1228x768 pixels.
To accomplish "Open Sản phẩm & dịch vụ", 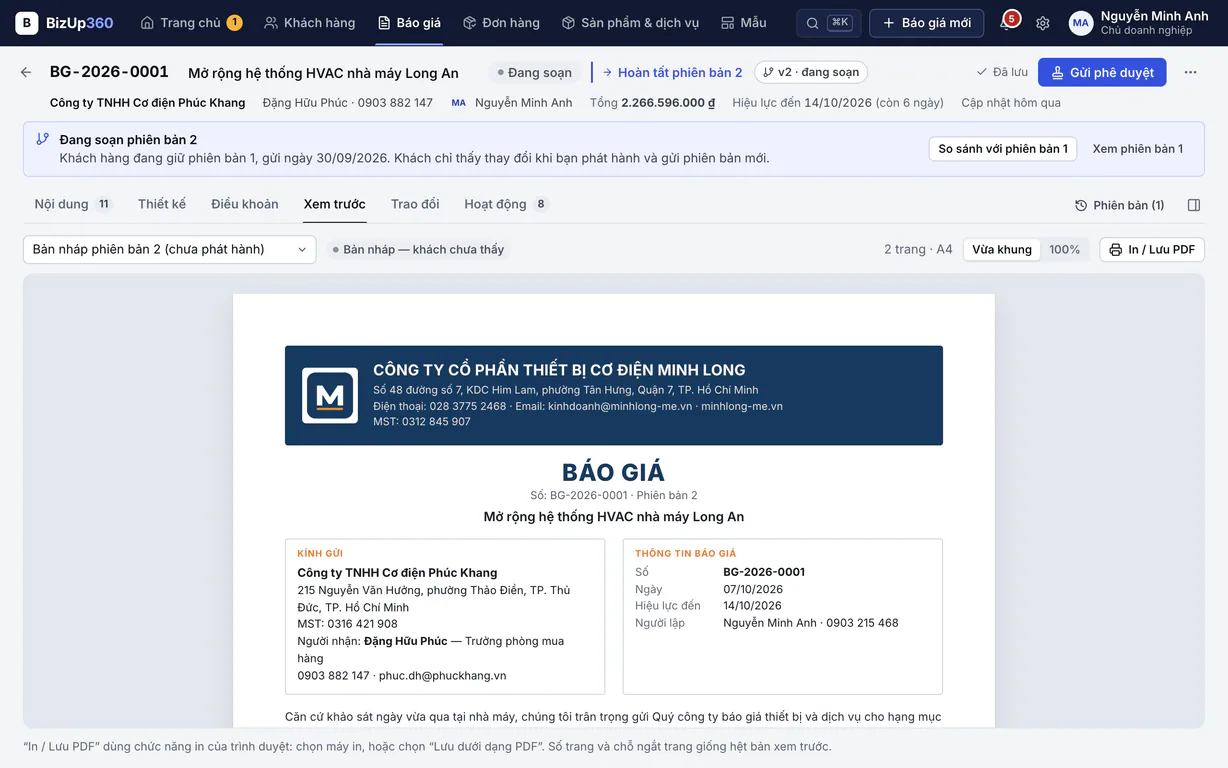I will tap(630, 23).
